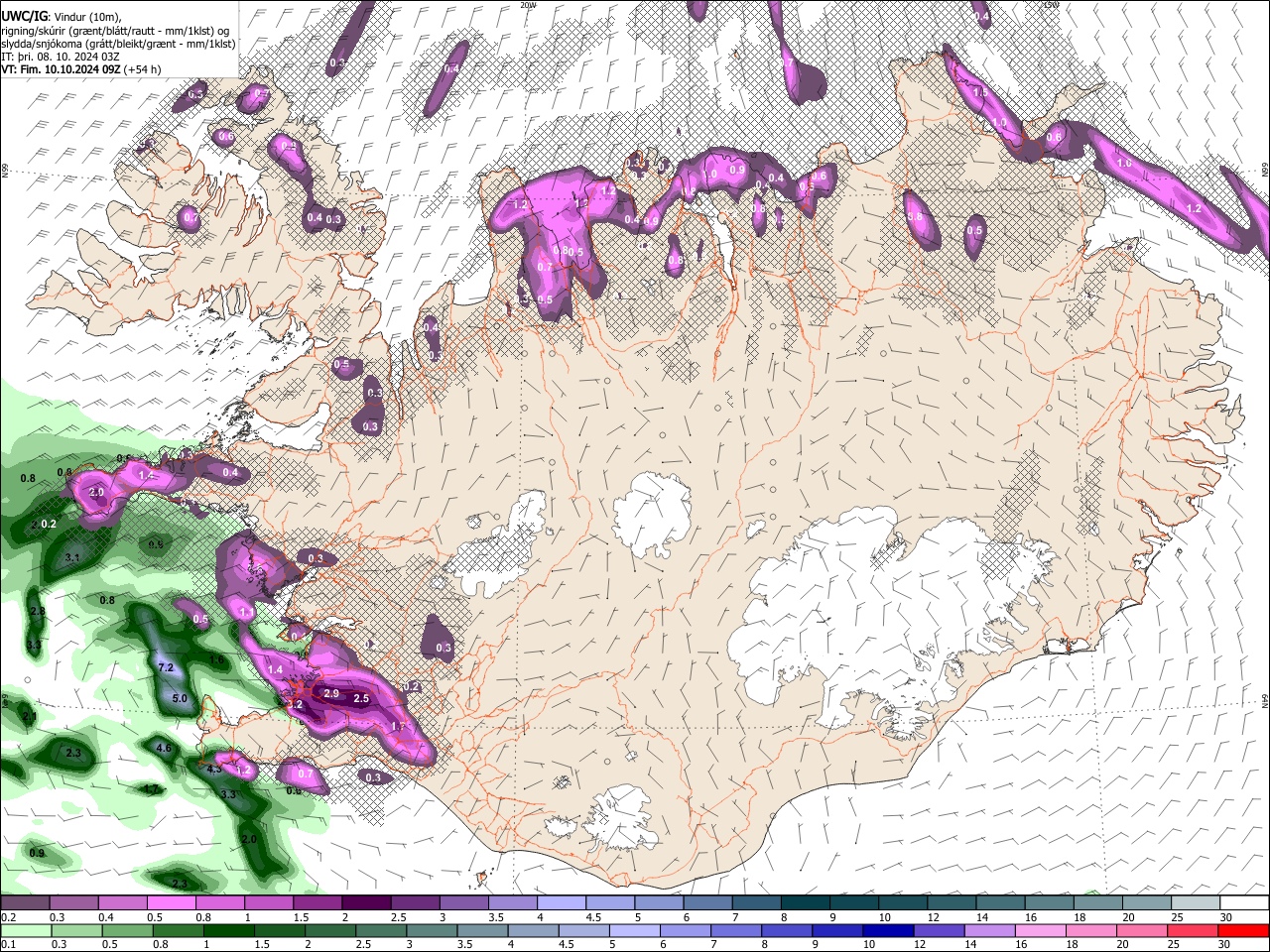The image size is (1270, 952).
Task: Click the pale gray 25–30 snow legend swatch
Action: [1196, 902]
